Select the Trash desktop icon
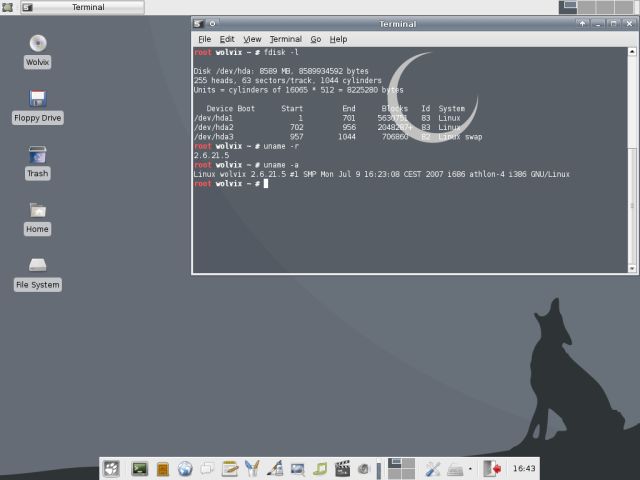 [x=38, y=162]
